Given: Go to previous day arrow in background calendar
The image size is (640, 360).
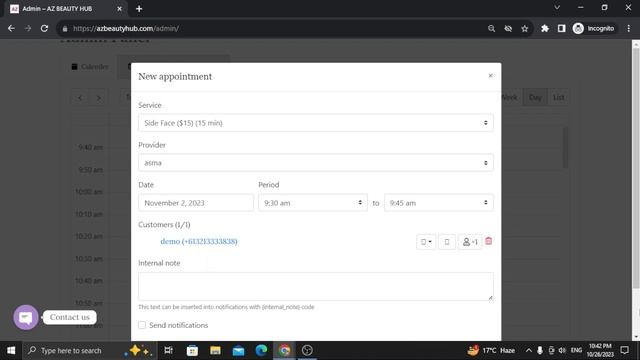Looking at the screenshot, I should coord(80,98).
